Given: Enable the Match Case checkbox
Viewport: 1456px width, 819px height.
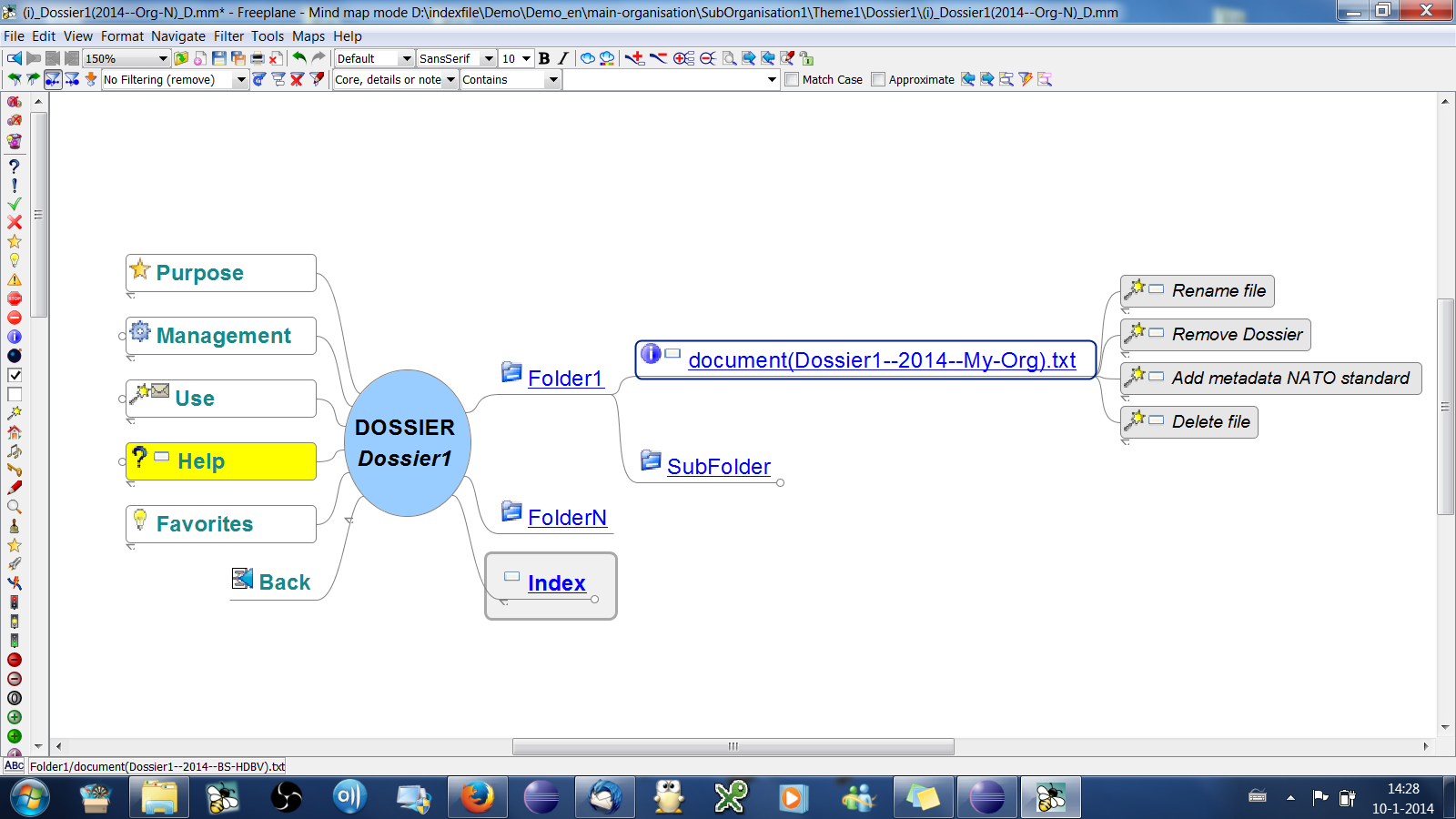Looking at the screenshot, I should click(x=792, y=79).
